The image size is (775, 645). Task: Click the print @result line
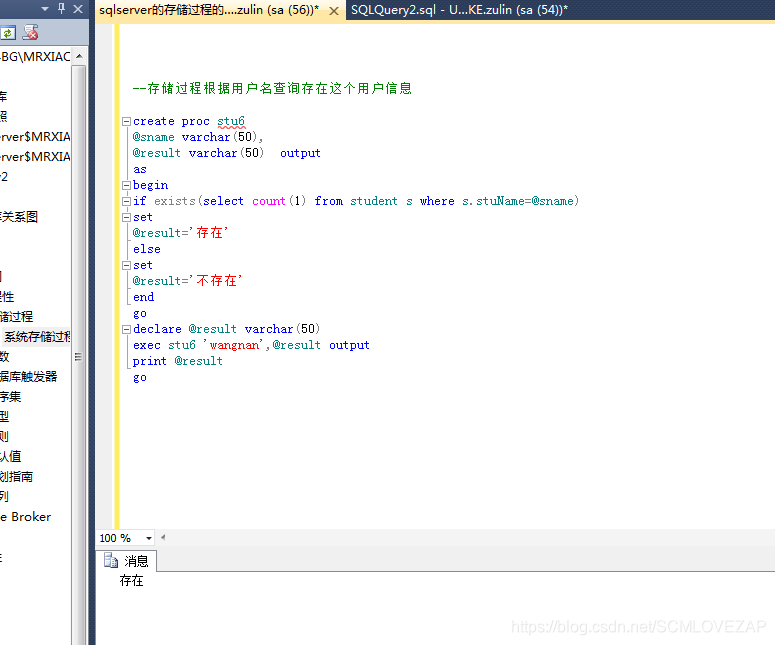coord(178,361)
